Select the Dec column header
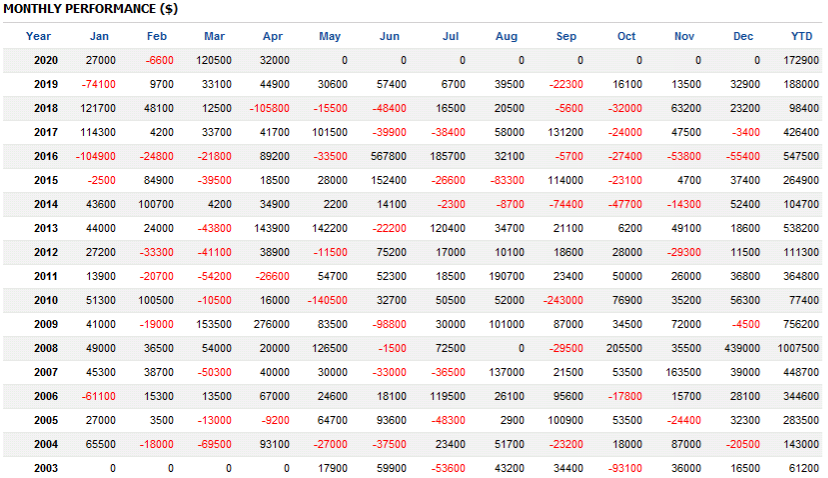Screen dimensions: 828x478 [x=743, y=36]
